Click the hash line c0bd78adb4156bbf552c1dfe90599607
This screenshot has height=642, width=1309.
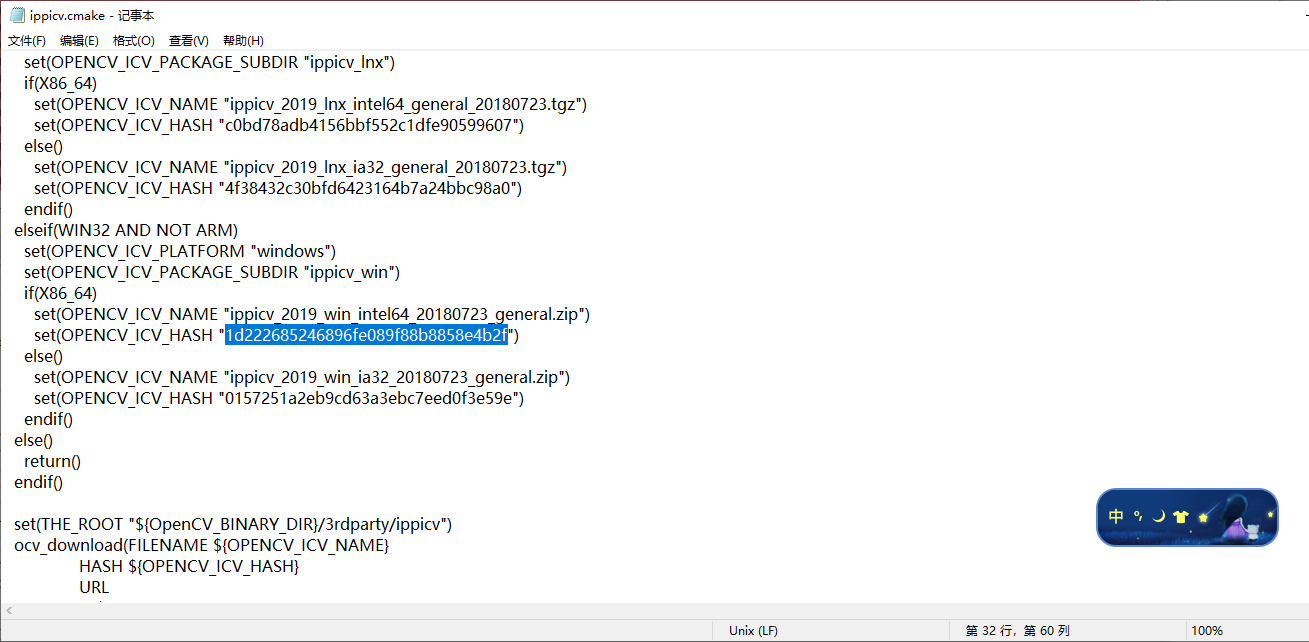(x=279, y=125)
